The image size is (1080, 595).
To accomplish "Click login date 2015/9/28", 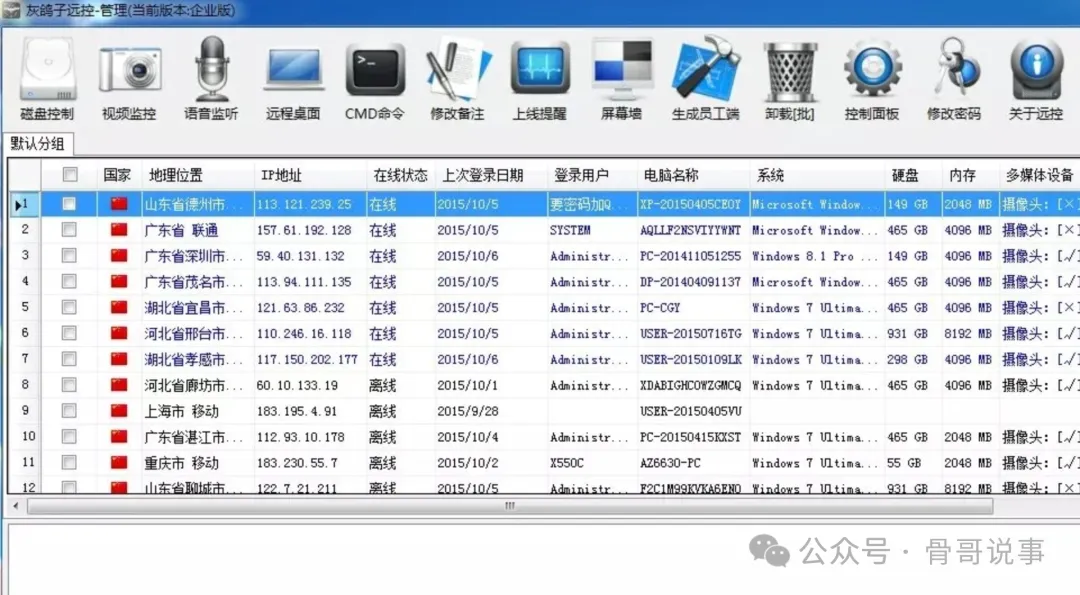I will pos(467,411).
